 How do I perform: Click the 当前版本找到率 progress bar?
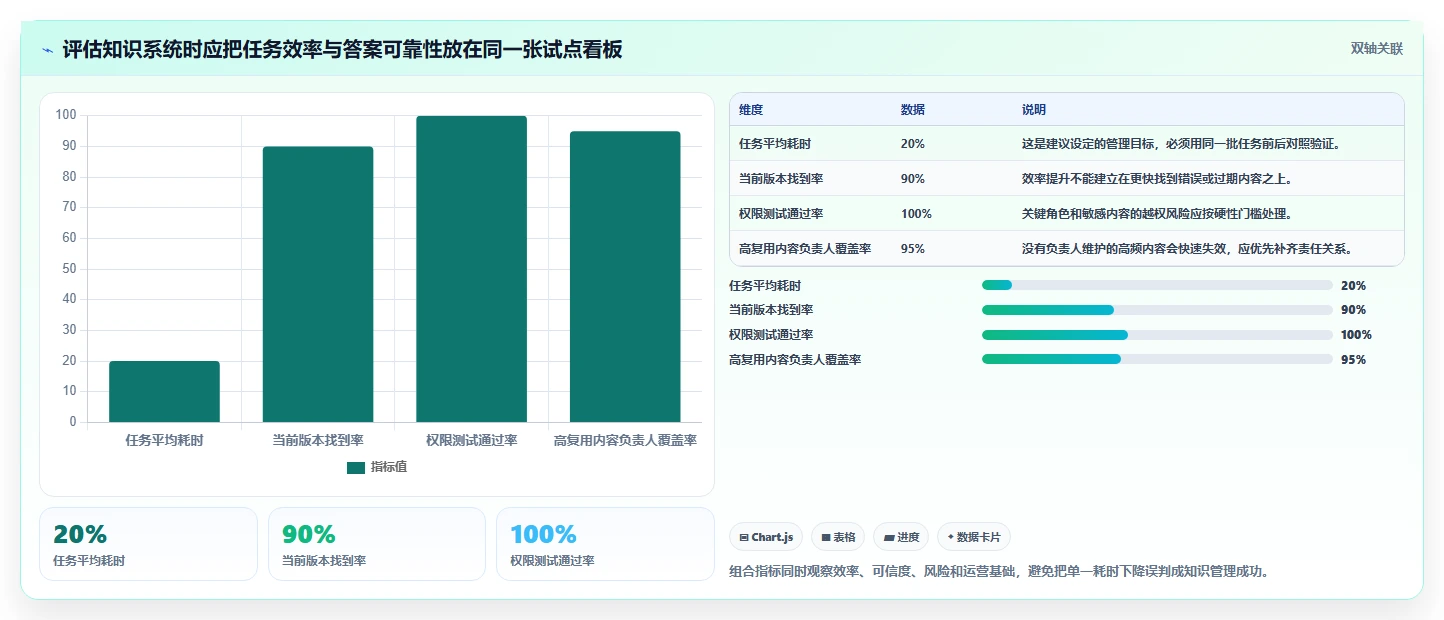[x=1157, y=310]
